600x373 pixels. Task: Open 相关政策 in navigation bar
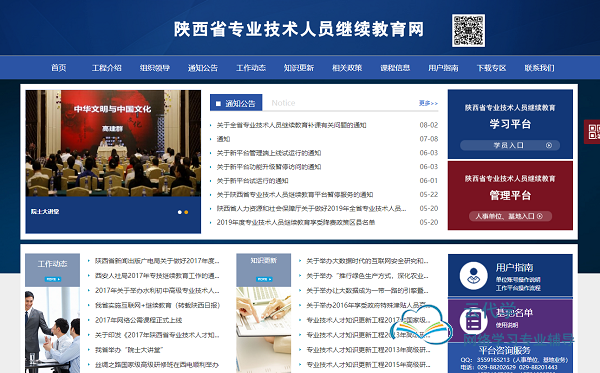(347, 68)
